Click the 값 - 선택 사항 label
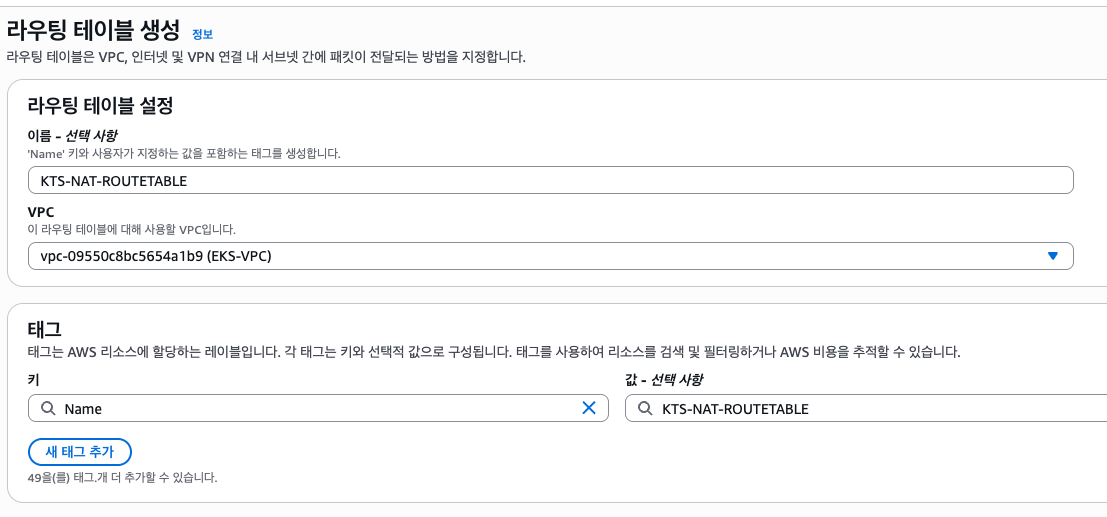1107x517 pixels. click(664, 380)
